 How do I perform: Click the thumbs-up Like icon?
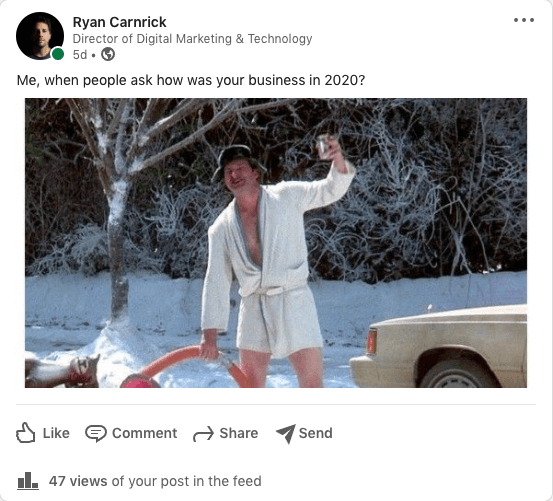pyautogui.click(x=26, y=432)
